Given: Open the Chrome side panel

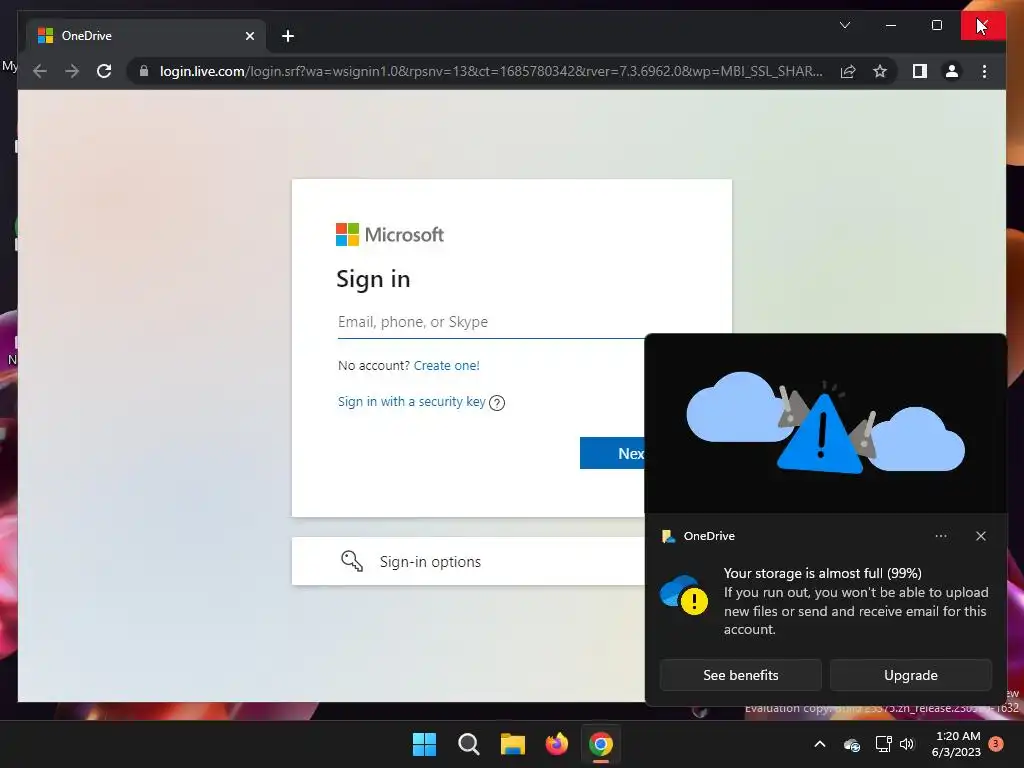Looking at the screenshot, I should click(x=920, y=71).
